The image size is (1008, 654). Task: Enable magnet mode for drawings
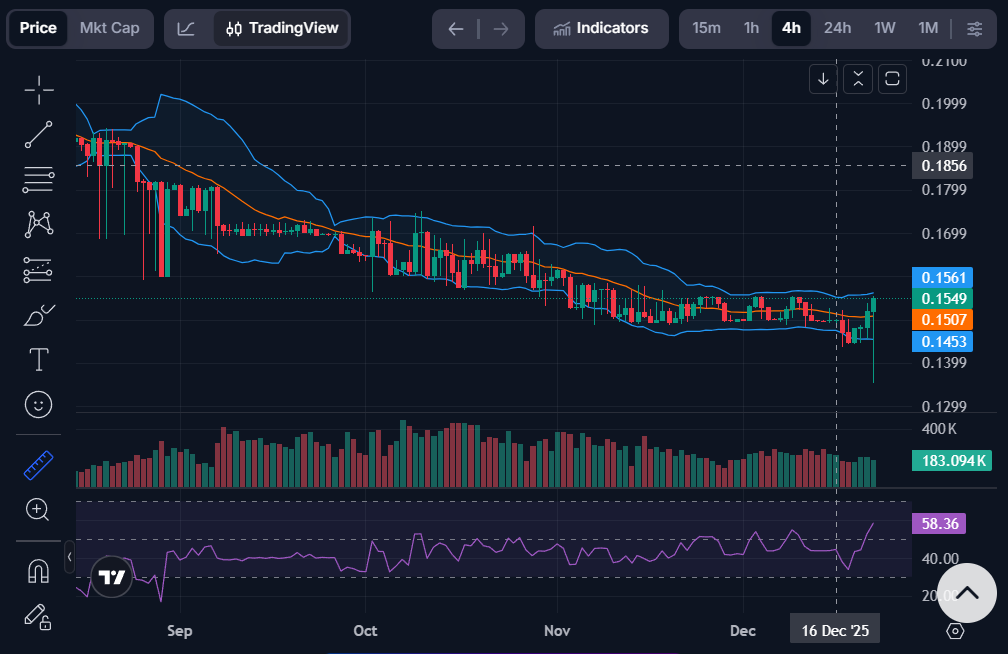tap(38, 569)
